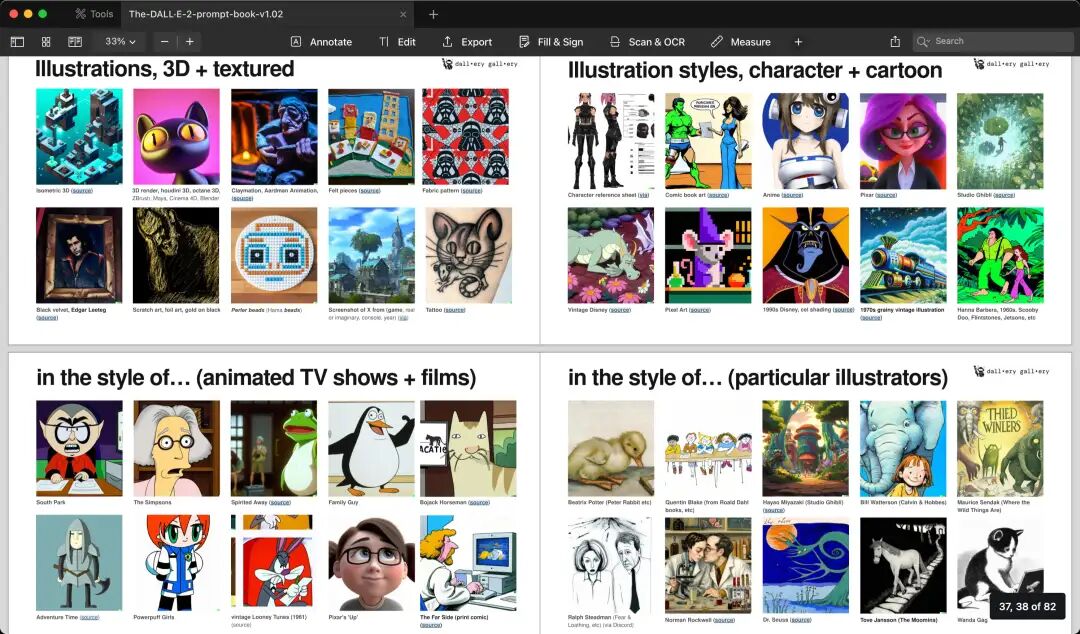The image size is (1080, 634).
Task: Follow the Spirited Away source link
Action: pyautogui.click(x=280, y=502)
